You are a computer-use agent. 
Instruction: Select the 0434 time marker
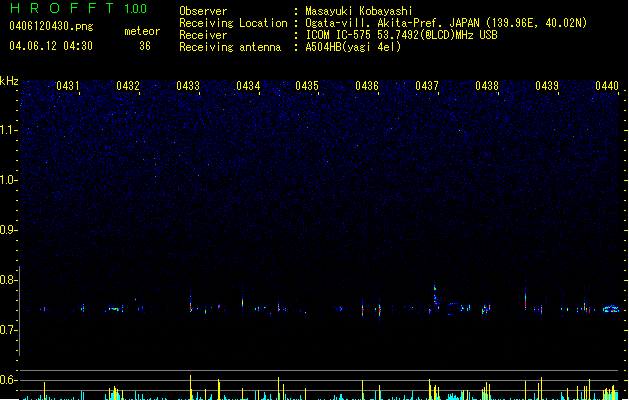click(248, 86)
